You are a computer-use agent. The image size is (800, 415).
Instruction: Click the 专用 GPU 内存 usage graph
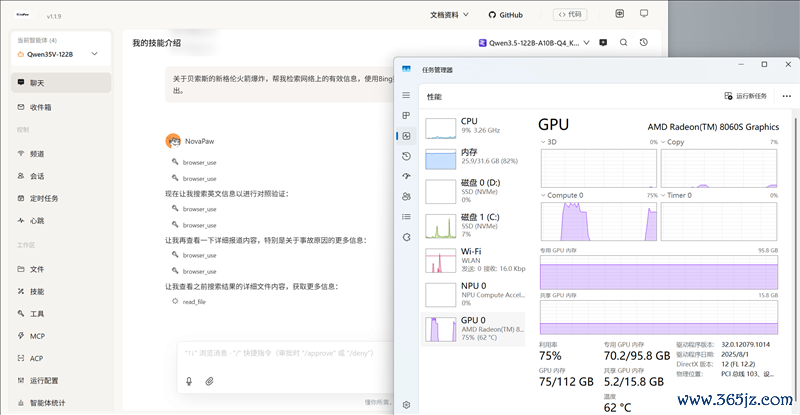[659, 273]
